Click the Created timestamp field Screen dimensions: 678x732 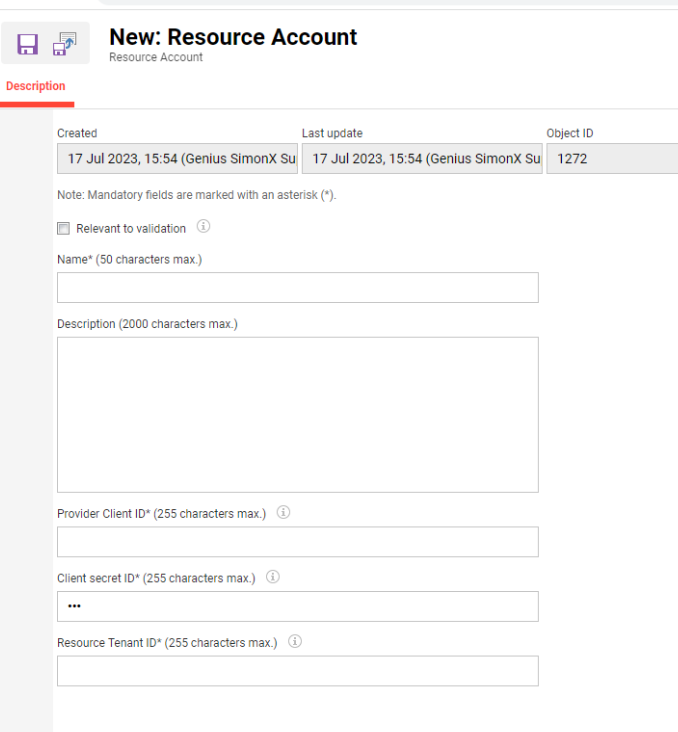pyautogui.click(x=177, y=159)
